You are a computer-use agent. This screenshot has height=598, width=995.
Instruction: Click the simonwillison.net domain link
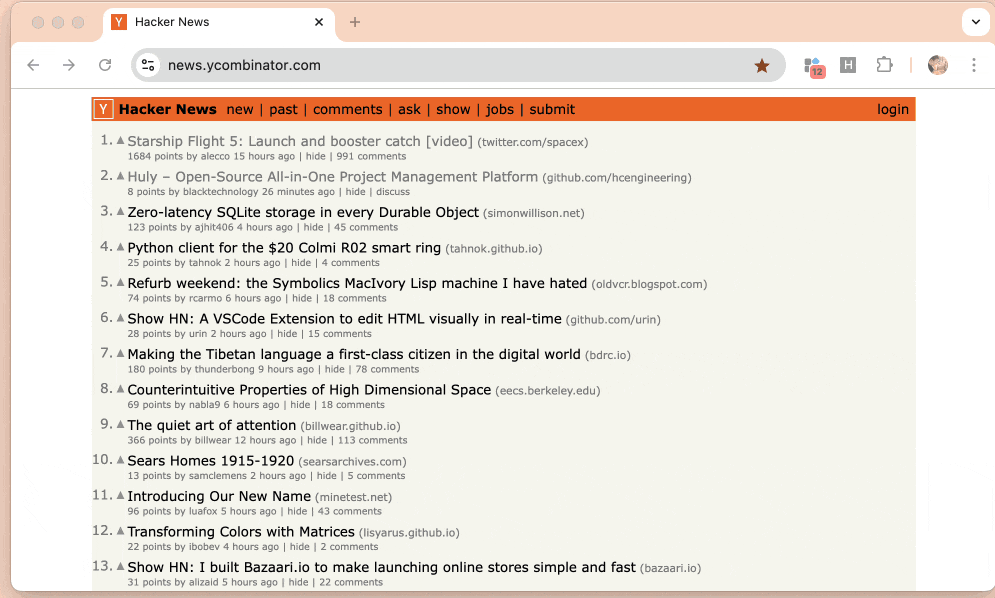534,213
